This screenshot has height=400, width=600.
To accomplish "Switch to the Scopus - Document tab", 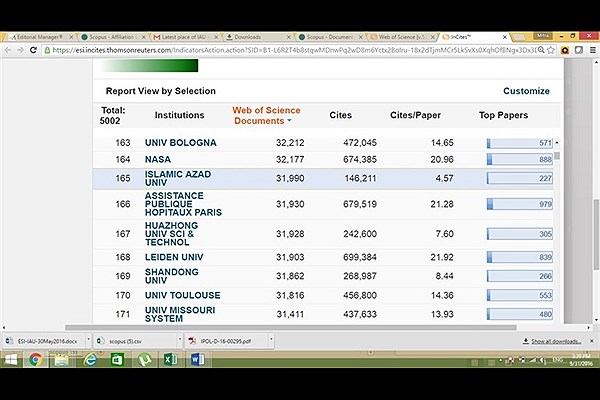I will click(x=329, y=37).
